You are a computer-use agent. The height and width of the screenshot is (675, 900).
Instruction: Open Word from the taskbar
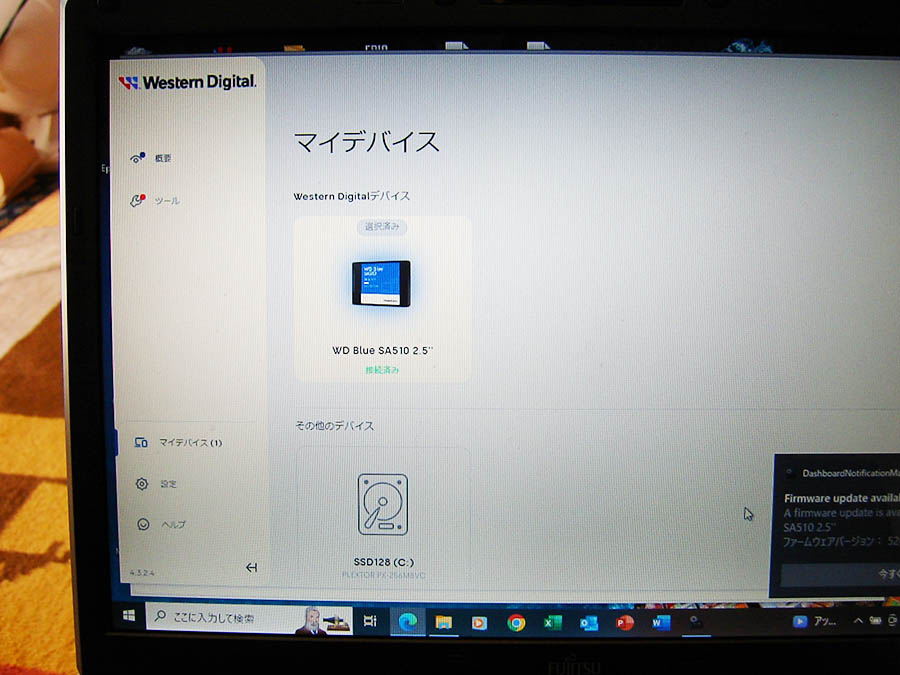click(660, 623)
